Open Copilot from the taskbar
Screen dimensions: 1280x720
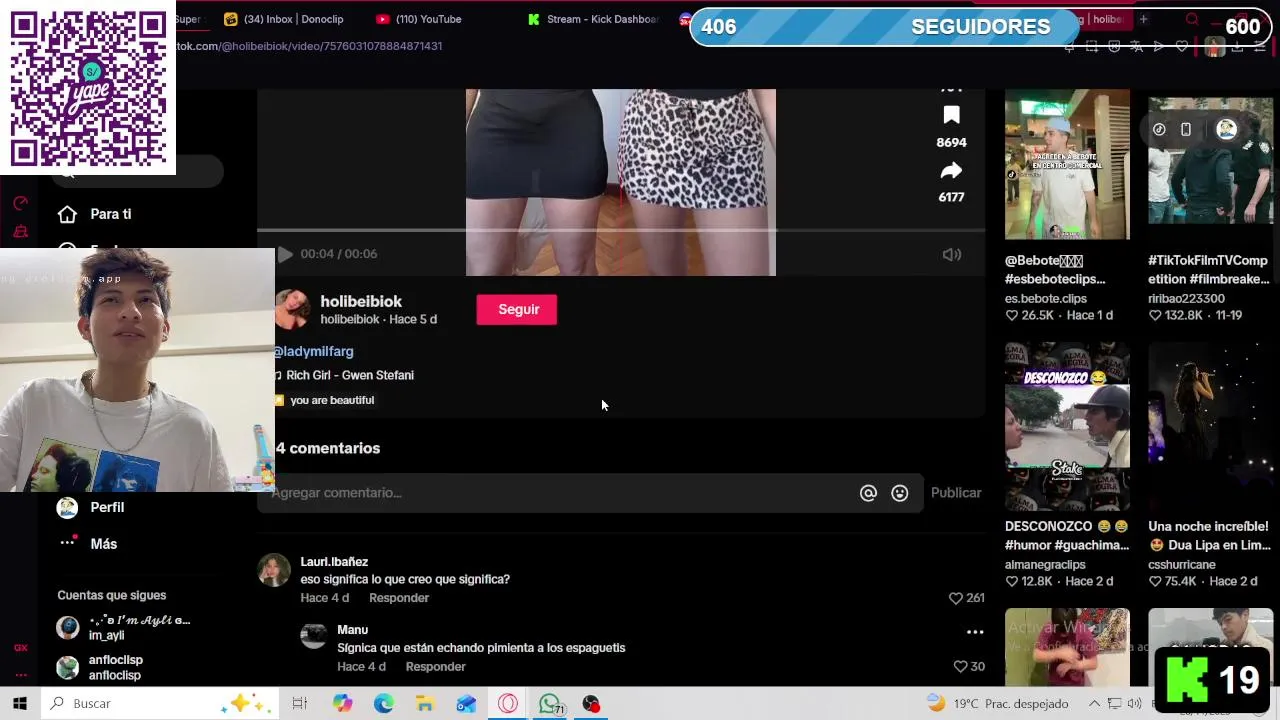pos(343,704)
